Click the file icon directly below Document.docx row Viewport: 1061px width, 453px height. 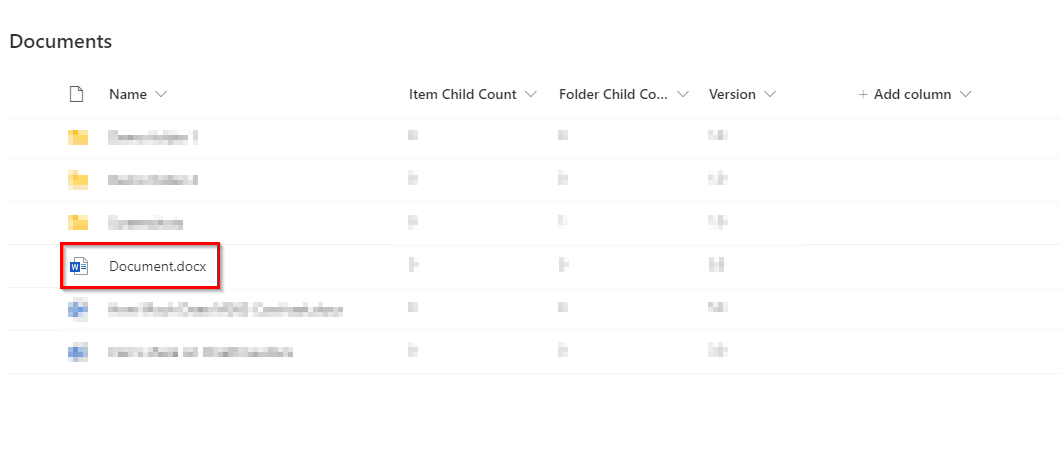(78, 309)
